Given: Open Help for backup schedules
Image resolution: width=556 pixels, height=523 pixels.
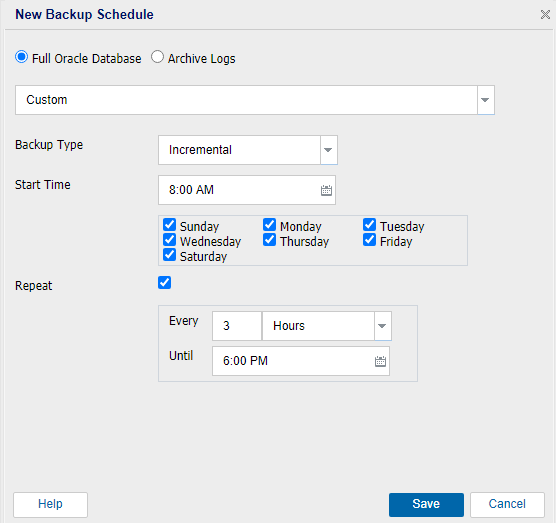Looking at the screenshot, I should (50, 505).
